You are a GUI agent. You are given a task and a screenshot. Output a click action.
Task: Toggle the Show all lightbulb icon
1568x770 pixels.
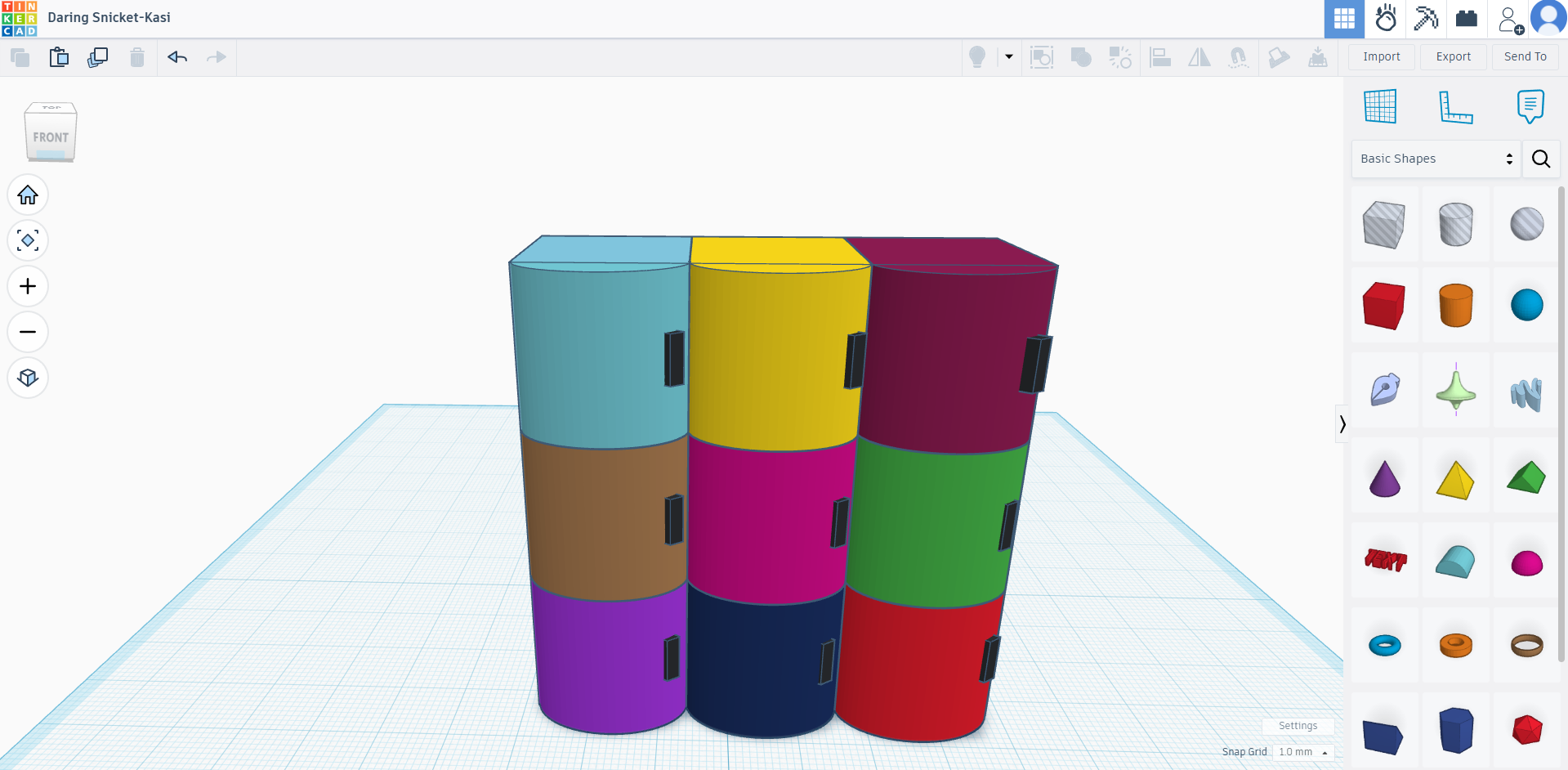pyautogui.click(x=977, y=57)
